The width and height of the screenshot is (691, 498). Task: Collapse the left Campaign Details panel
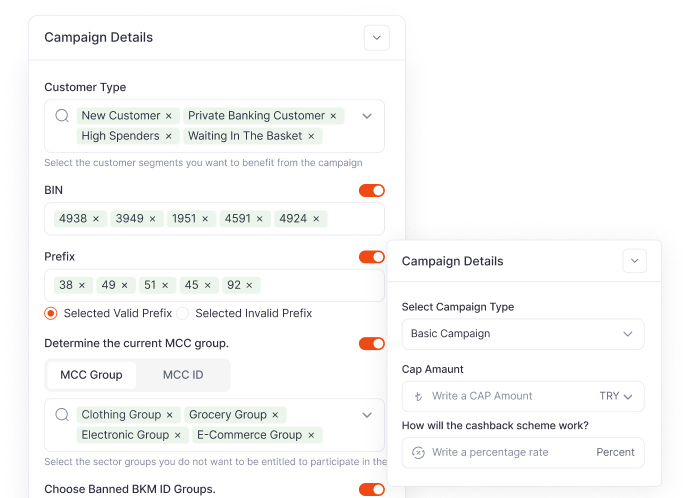[x=376, y=38]
